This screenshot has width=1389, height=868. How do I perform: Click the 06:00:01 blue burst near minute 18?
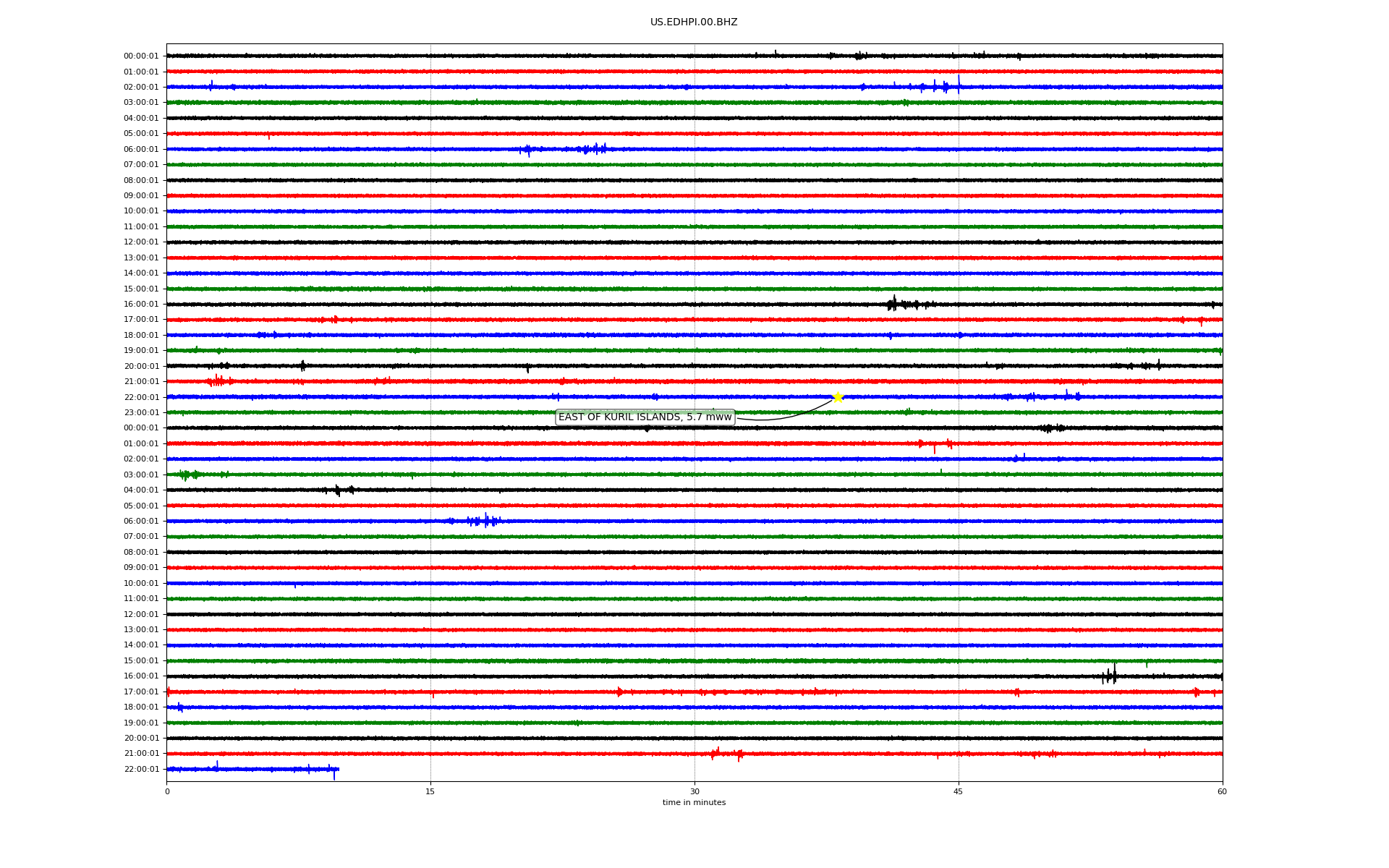point(485,521)
